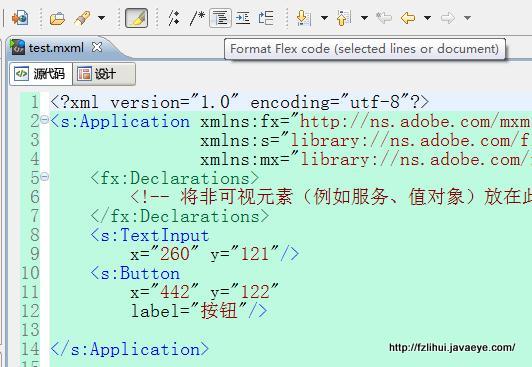Click the <fx:Declarations> opening tag
This screenshot has height=367, width=532.
(x=175, y=178)
